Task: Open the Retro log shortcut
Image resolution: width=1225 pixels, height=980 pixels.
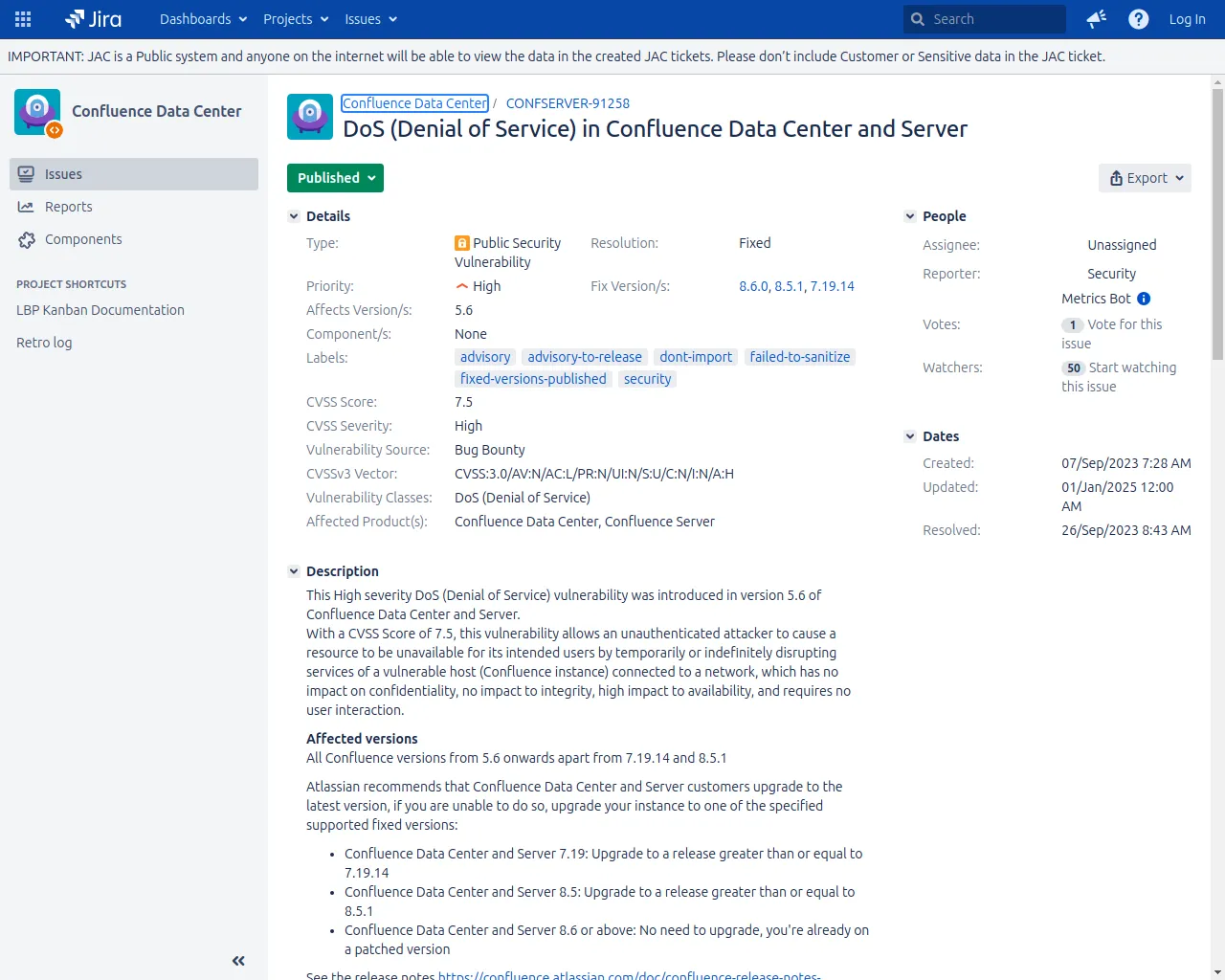Action: (x=44, y=343)
